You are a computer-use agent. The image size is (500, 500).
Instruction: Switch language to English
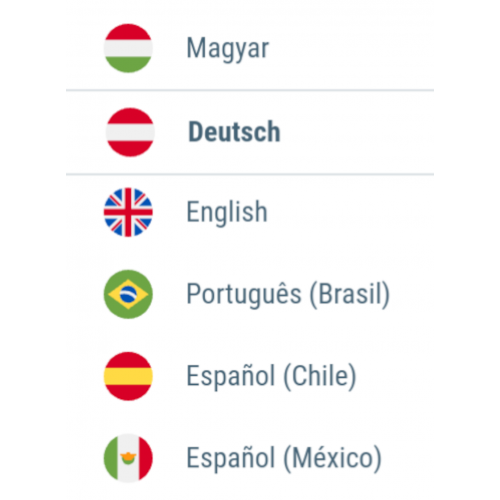250,212
